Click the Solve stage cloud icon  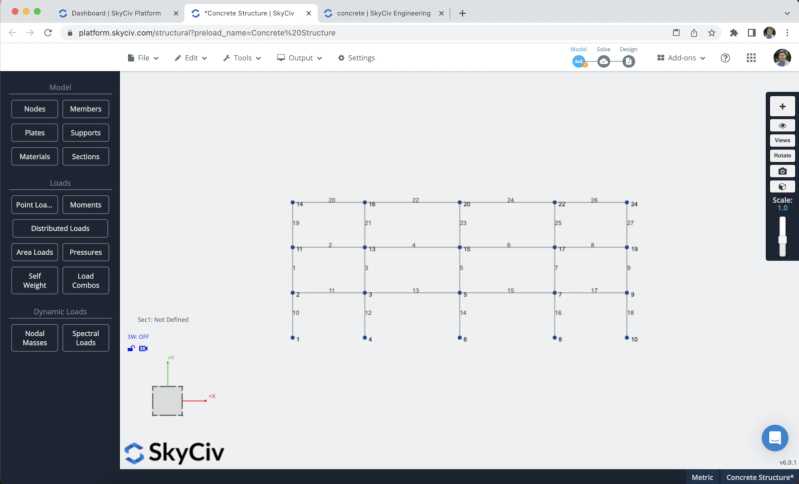tap(603, 62)
